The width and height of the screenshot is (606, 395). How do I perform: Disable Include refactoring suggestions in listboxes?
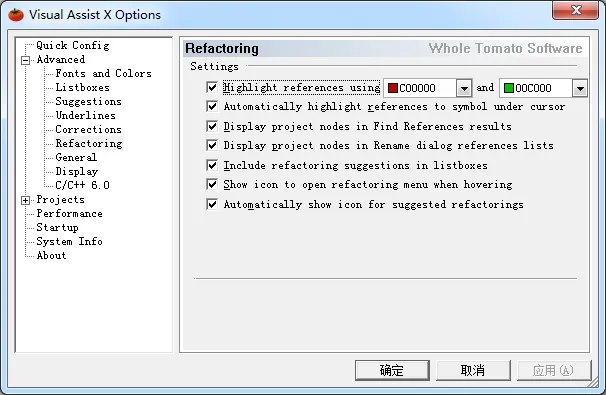click(212, 165)
